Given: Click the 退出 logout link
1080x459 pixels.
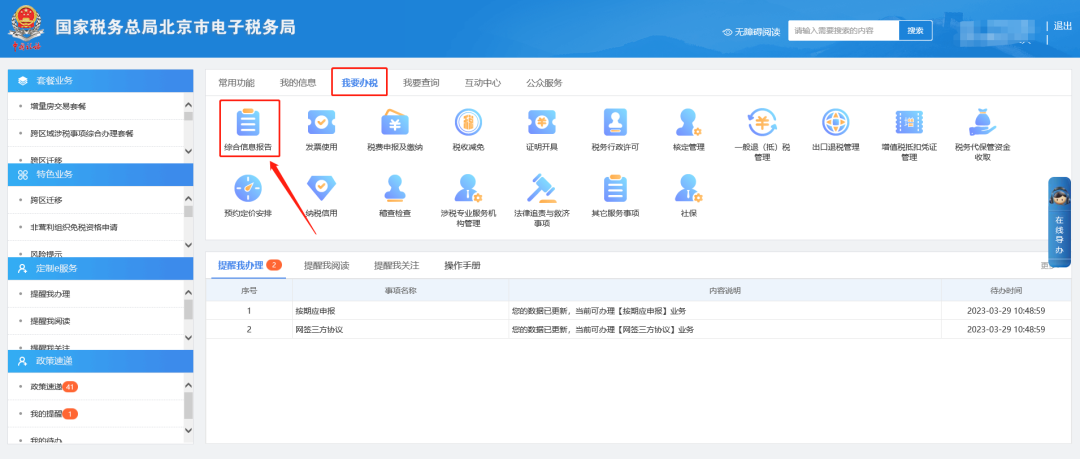Looking at the screenshot, I should point(1063,26).
